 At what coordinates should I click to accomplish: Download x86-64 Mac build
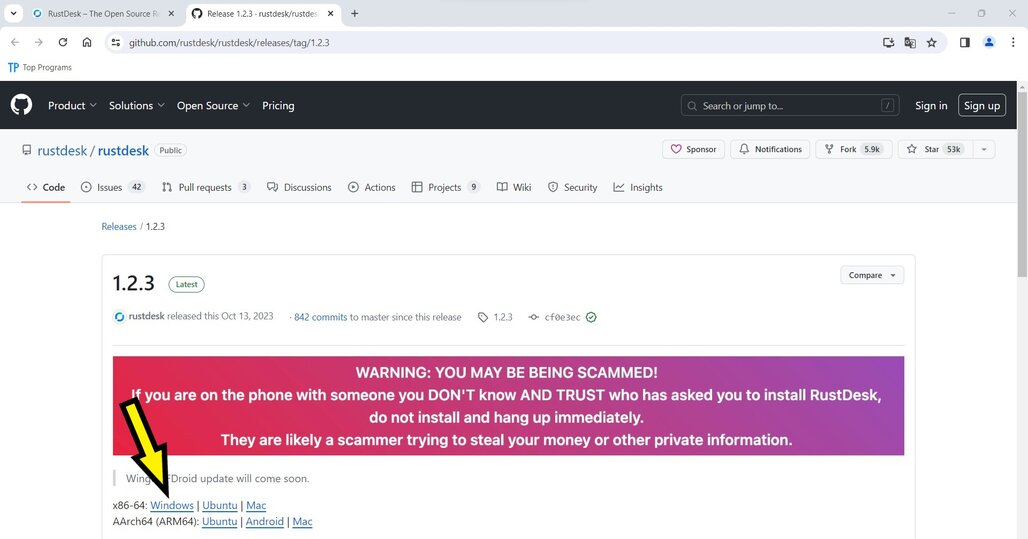256,506
